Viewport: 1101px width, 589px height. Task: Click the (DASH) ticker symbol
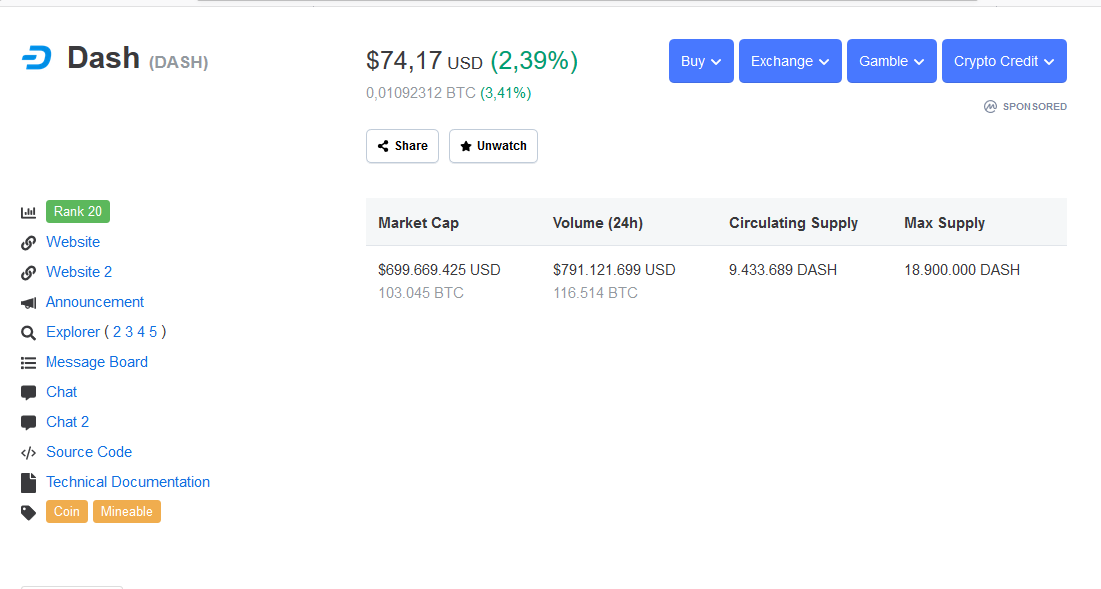tap(178, 62)
